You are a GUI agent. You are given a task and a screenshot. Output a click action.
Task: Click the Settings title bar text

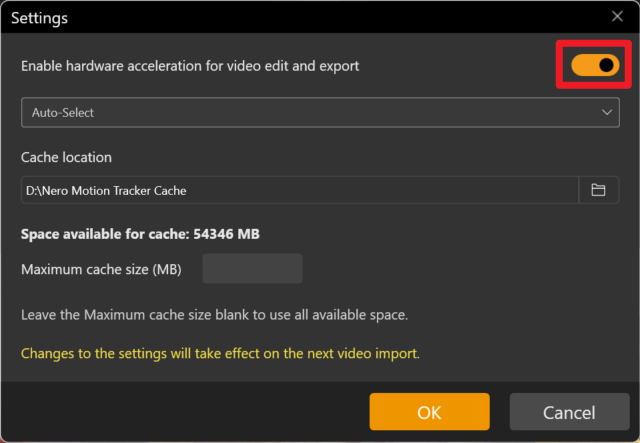coord(40,17)
